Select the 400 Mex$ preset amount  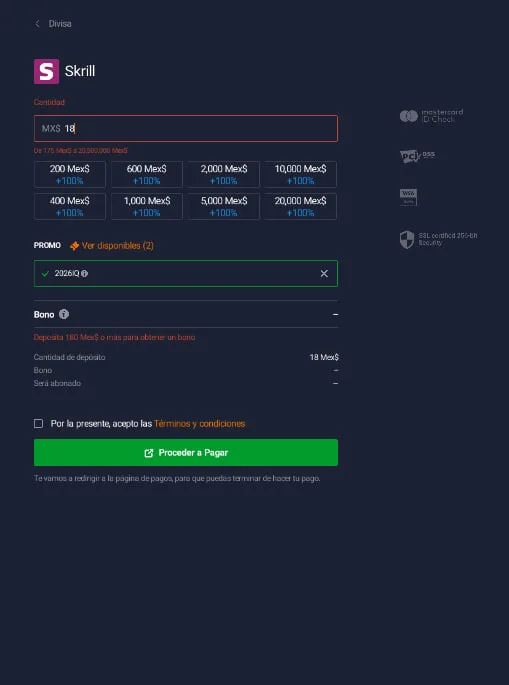pos(69,206)
